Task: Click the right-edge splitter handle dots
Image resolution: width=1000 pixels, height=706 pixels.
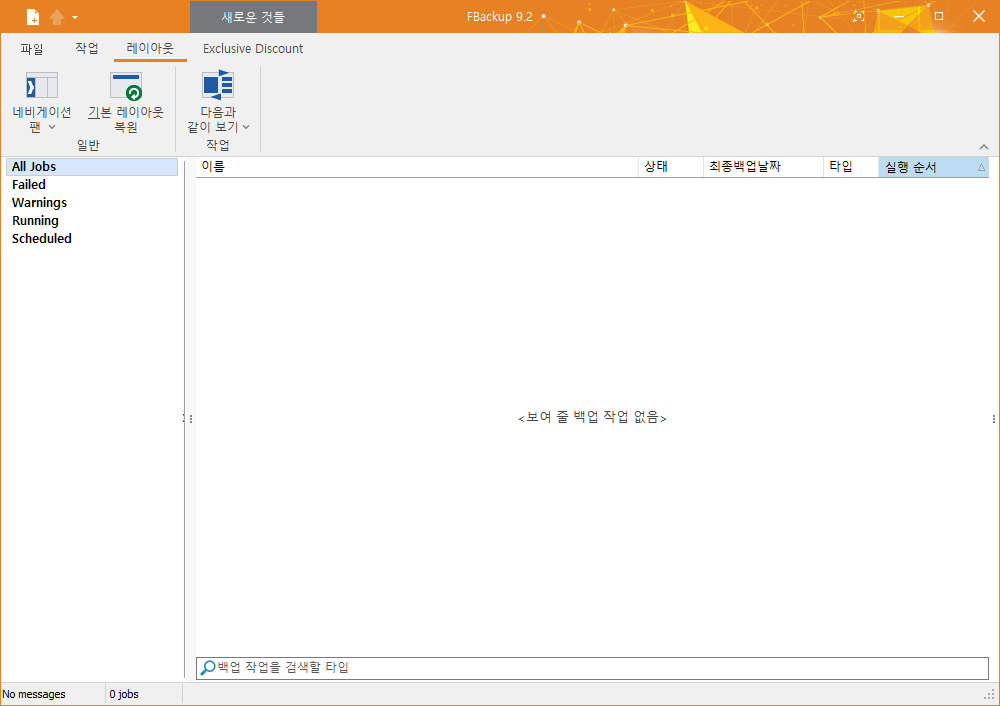Action: click(x=994, y=419)
